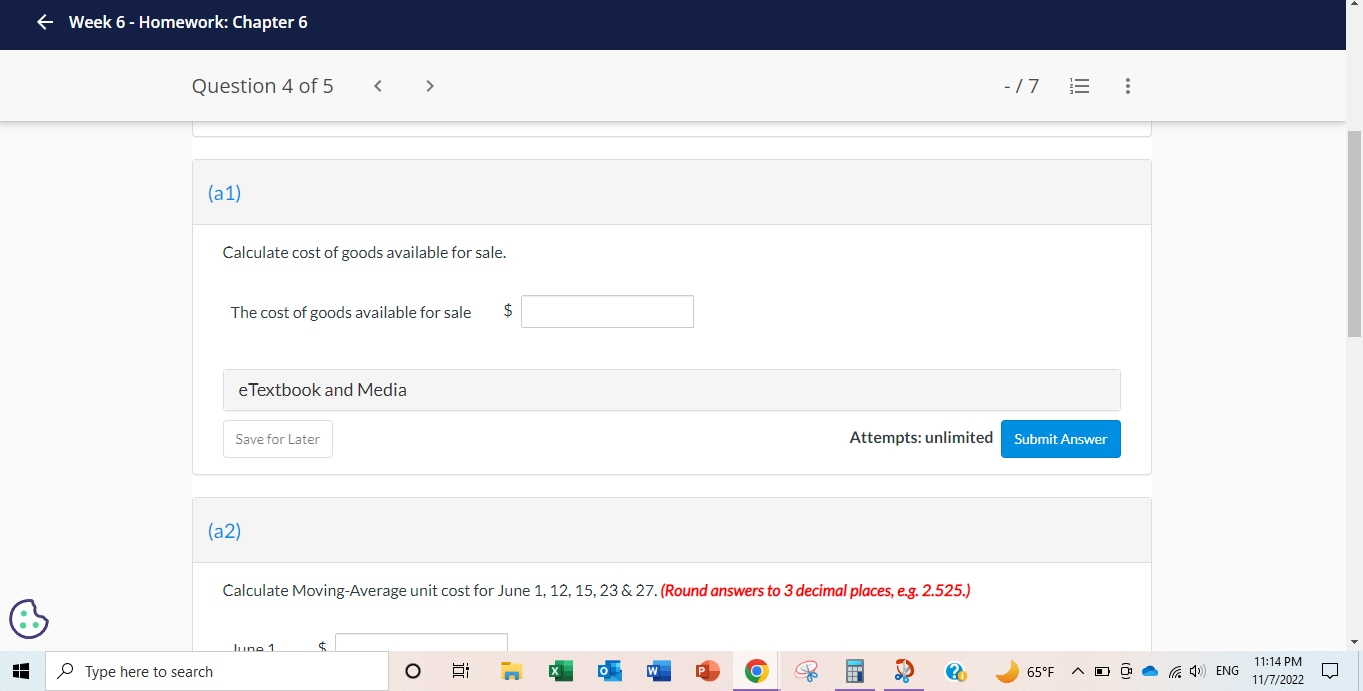Screen dimensions: 1363x691
Task: Open Wi-Fi network settings icon
Action: (1174, 671)
